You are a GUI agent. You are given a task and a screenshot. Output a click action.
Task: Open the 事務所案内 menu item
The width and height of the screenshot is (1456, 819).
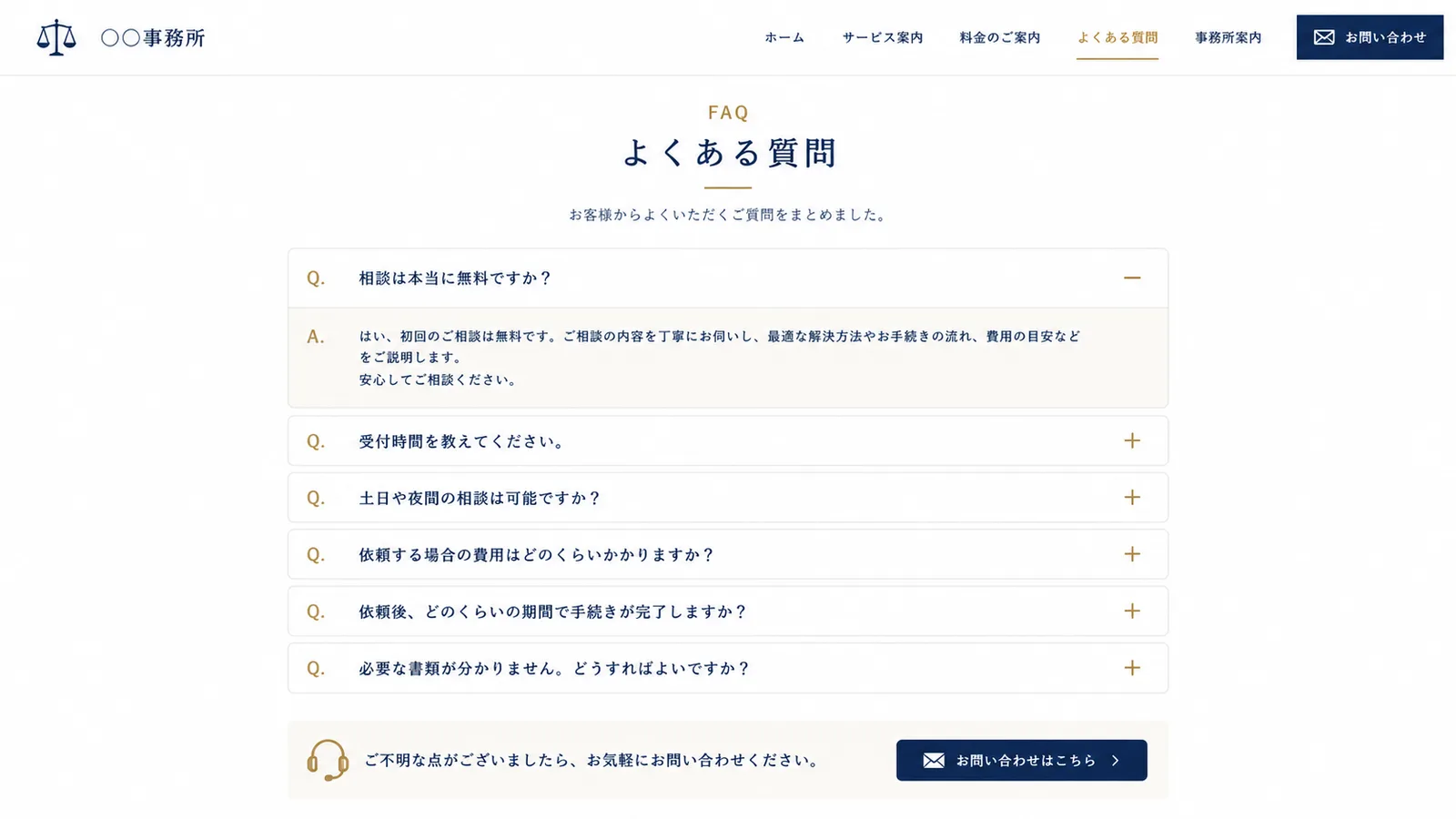[x=1228, y=37]
